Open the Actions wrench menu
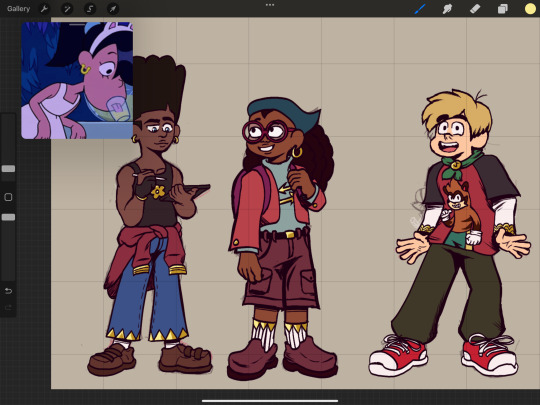The image size is (540, 405). pos(44,9)
